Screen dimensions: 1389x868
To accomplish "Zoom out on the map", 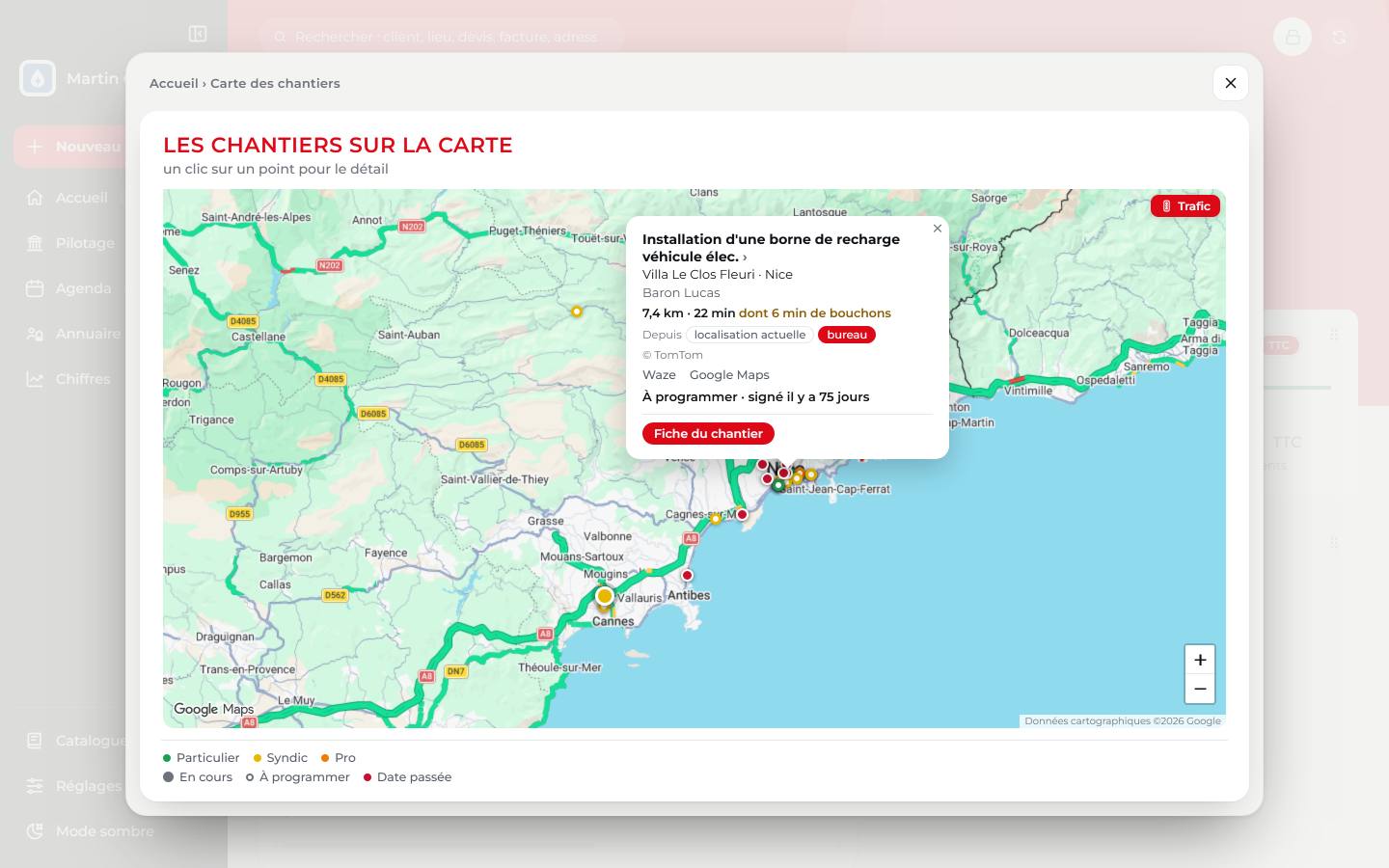I will tap(1200, 689).
